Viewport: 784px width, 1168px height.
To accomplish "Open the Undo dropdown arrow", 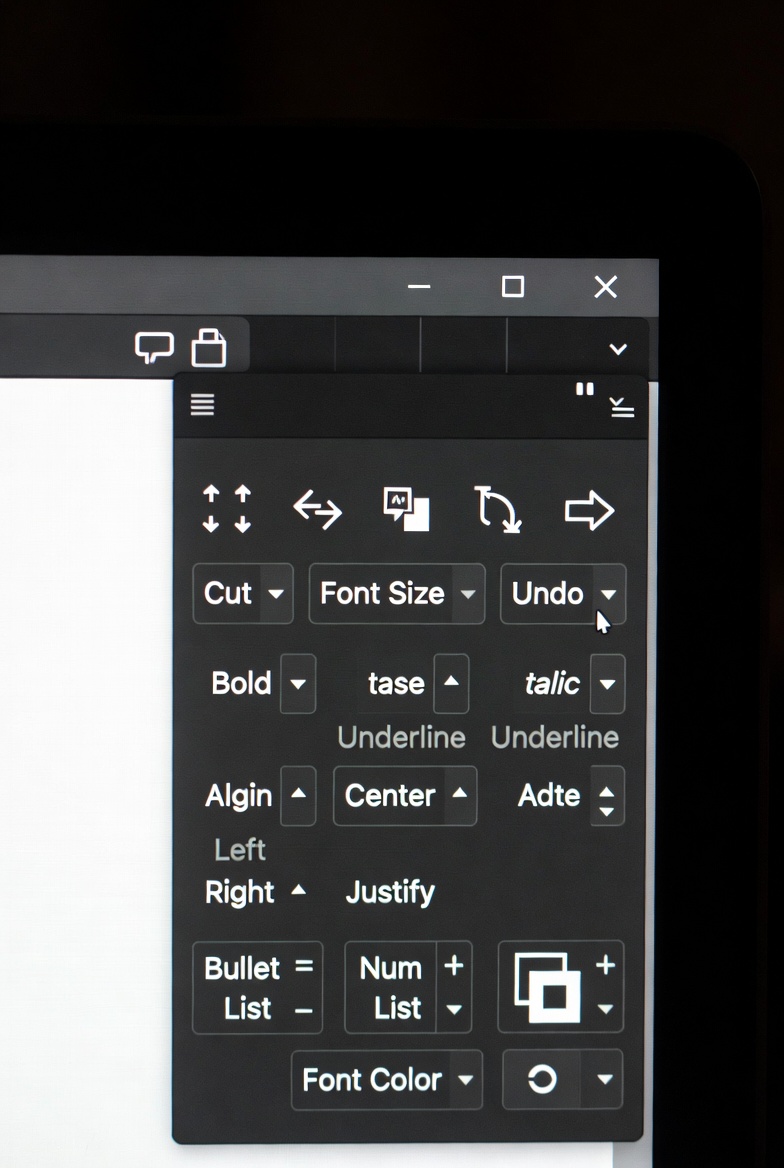I will (608, 594).
